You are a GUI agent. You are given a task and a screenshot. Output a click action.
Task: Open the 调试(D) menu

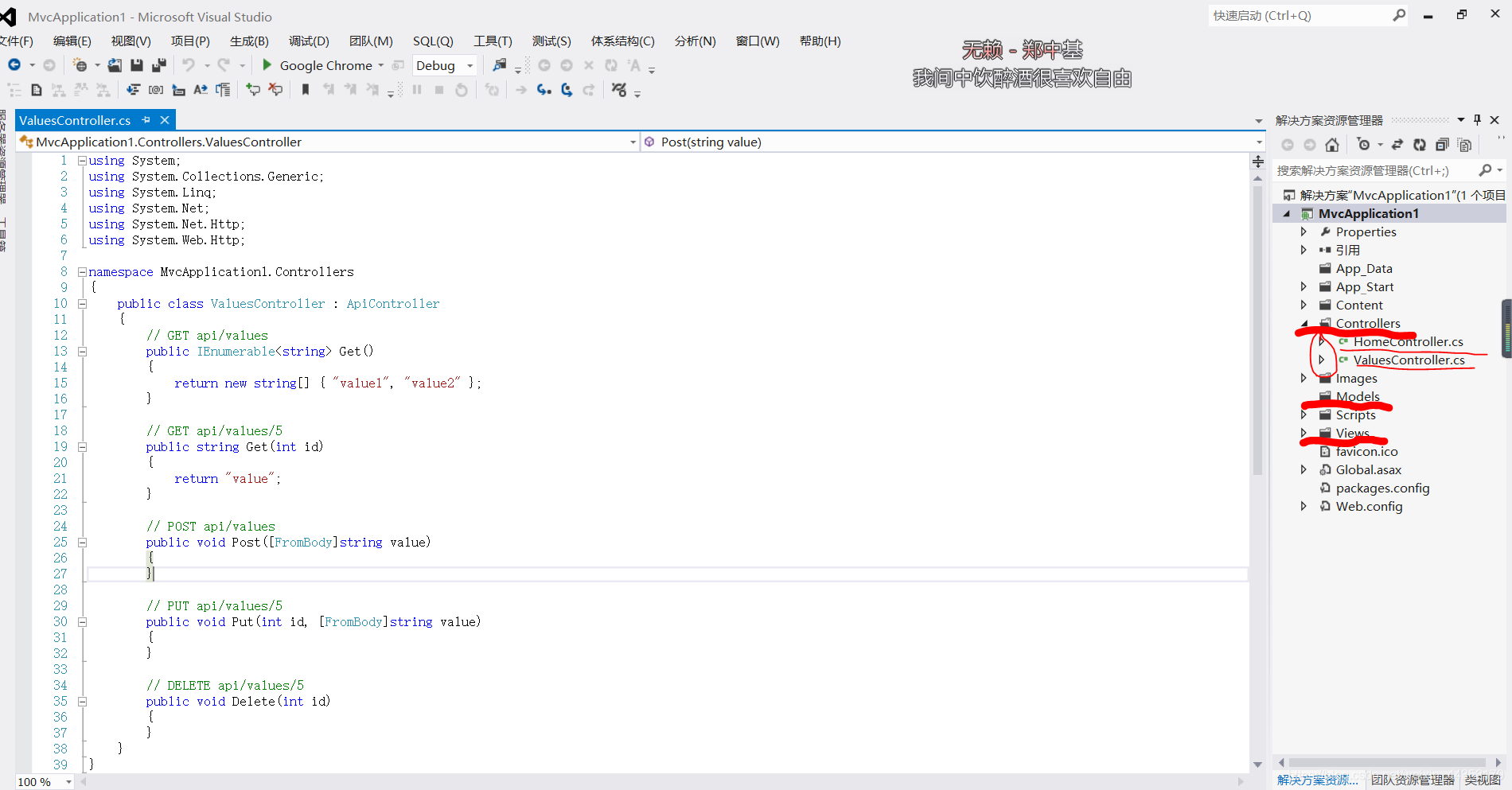[309, 41]
